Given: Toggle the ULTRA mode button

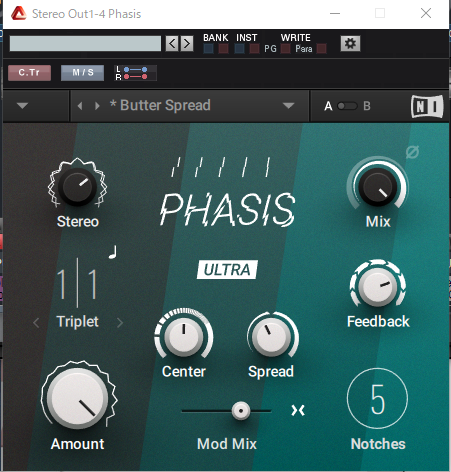Looking at the screenshot, I should pos(227,269).
